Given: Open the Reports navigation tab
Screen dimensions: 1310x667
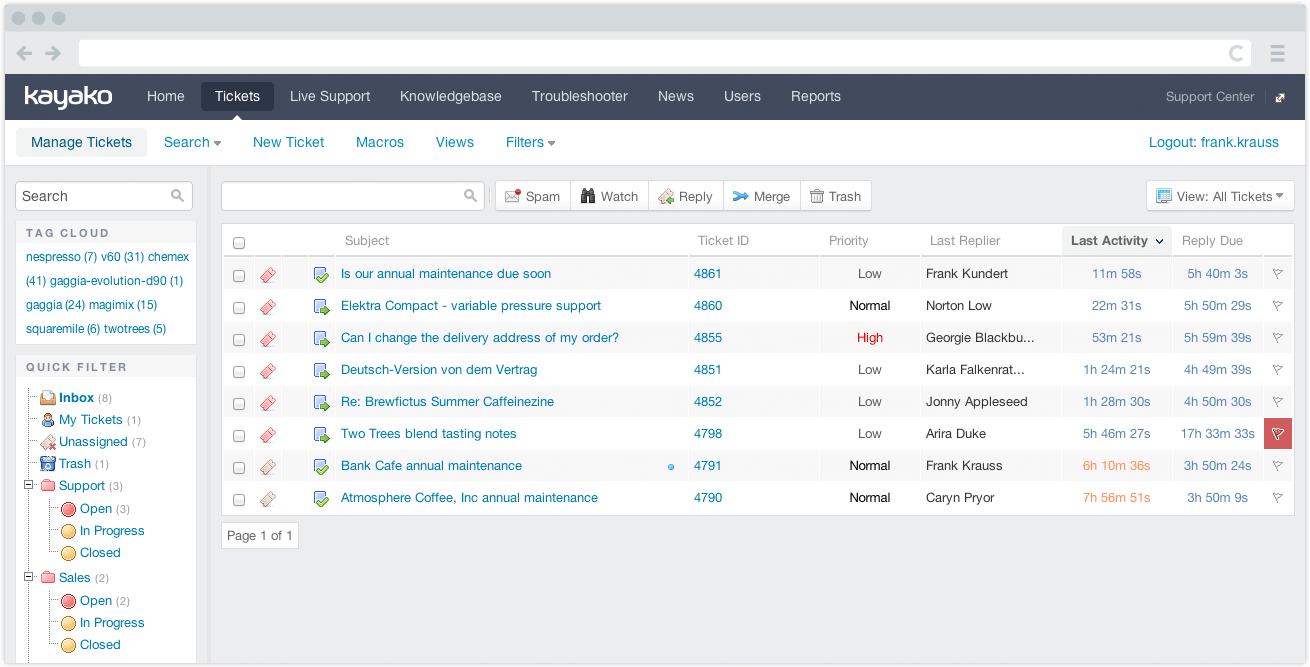Looking at the screenshot, I should click(x=815, y=96).
